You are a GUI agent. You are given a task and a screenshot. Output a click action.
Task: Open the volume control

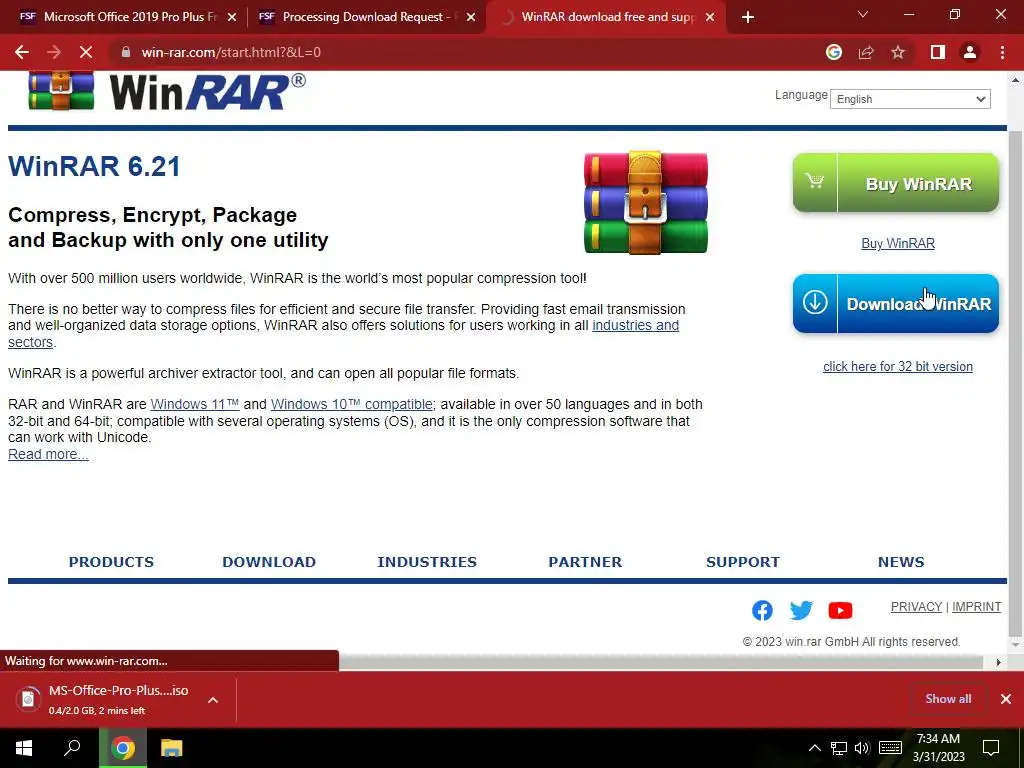coord(862,748)
